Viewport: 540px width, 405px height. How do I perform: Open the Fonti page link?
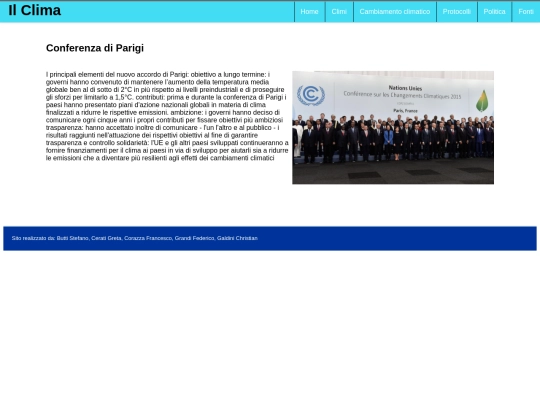coord(526,12)
